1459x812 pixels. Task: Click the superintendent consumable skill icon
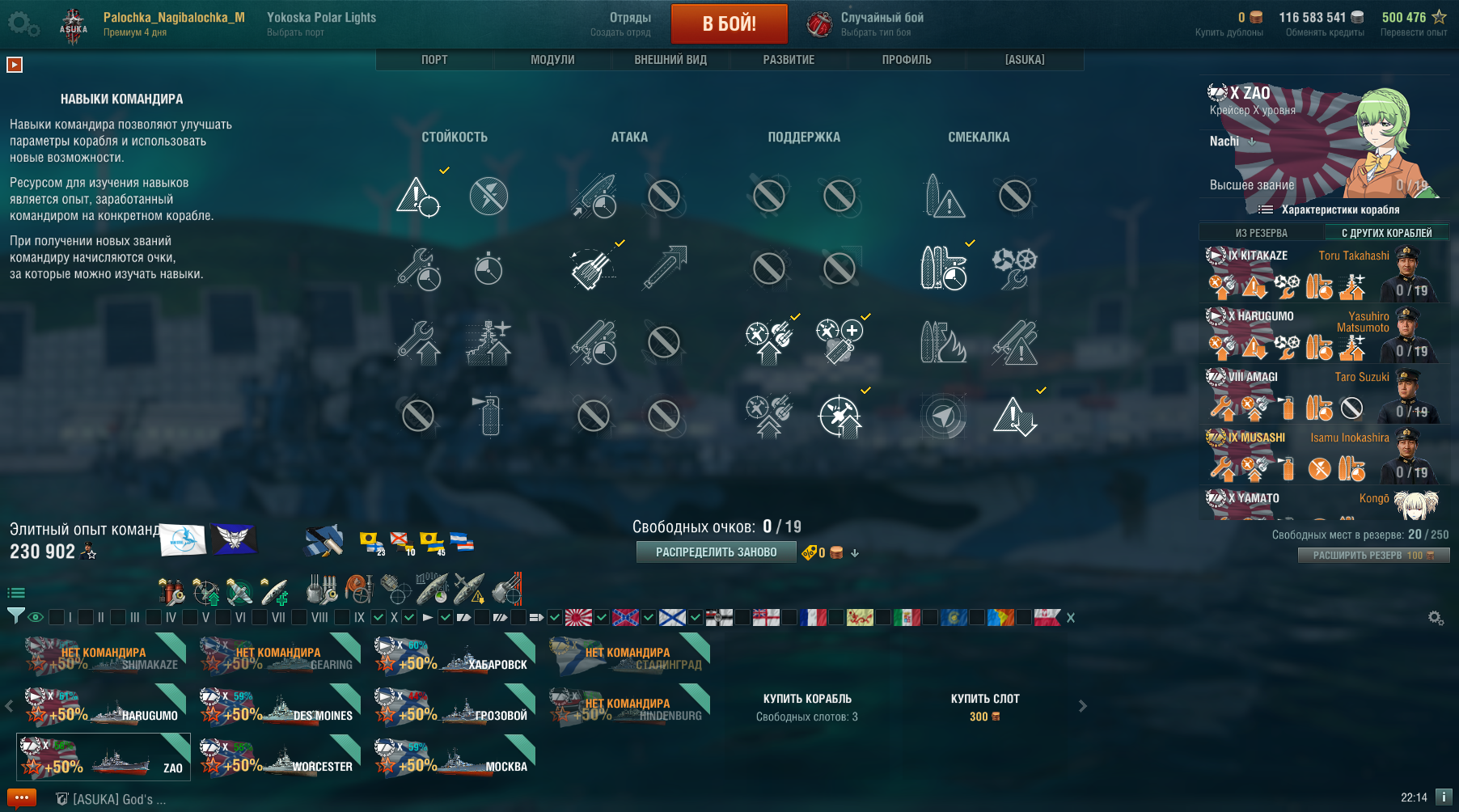point(488,416)
